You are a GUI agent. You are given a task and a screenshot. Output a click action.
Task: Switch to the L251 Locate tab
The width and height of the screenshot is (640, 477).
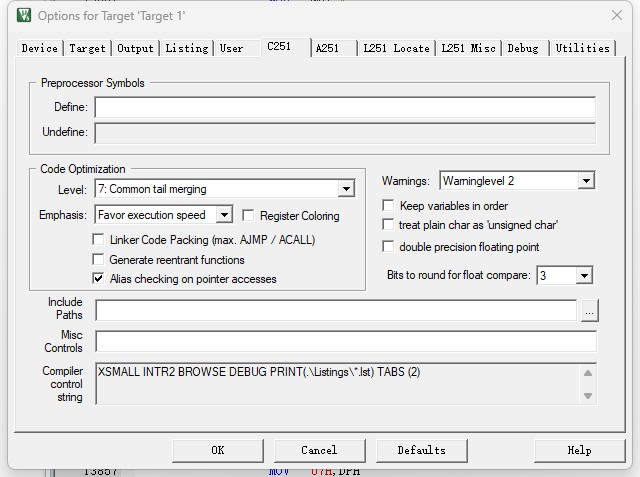(x=396, y=48)
